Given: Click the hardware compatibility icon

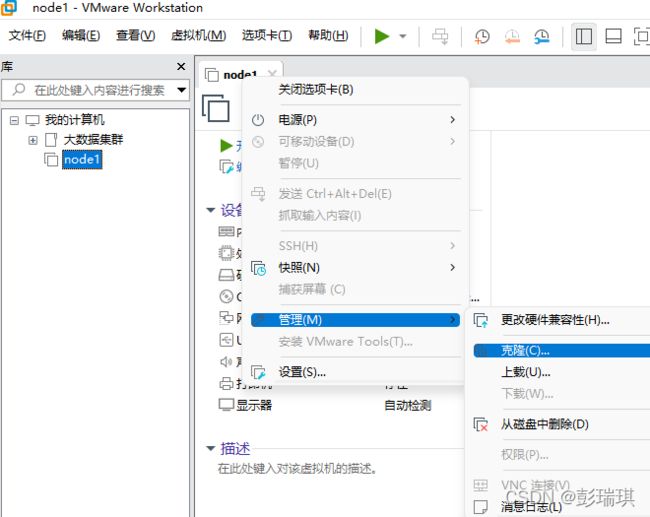Looking at the screenshot, I should (481, 320).
